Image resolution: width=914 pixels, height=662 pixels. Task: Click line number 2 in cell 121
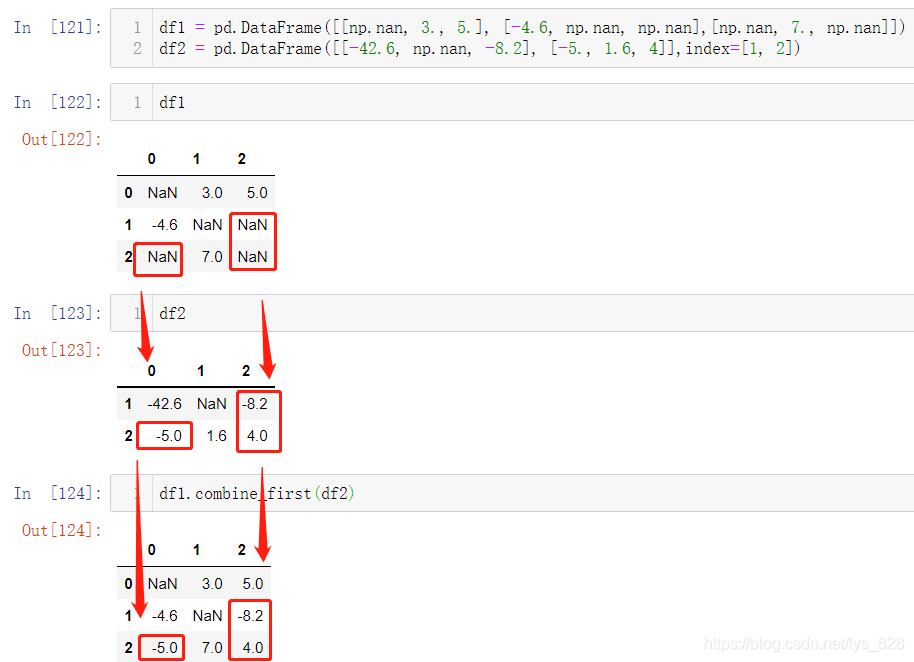coord(137,48)
